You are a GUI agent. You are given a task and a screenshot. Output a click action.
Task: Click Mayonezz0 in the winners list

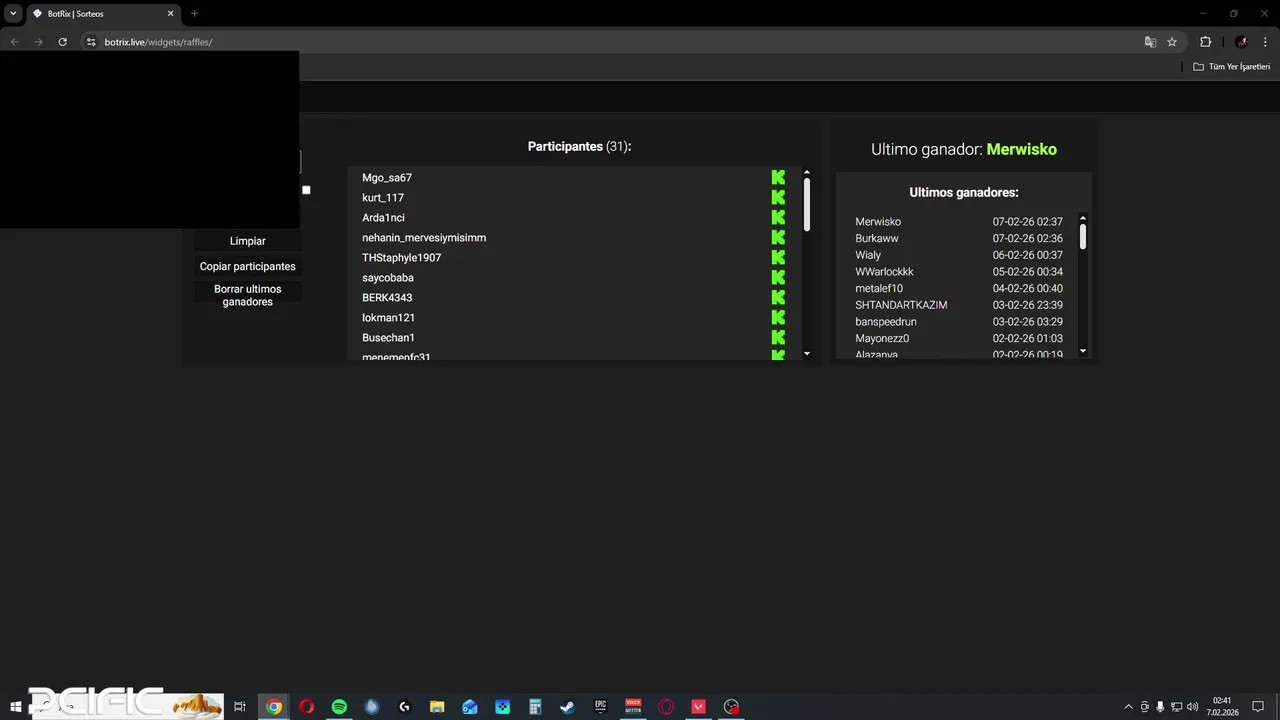(882, 339)
